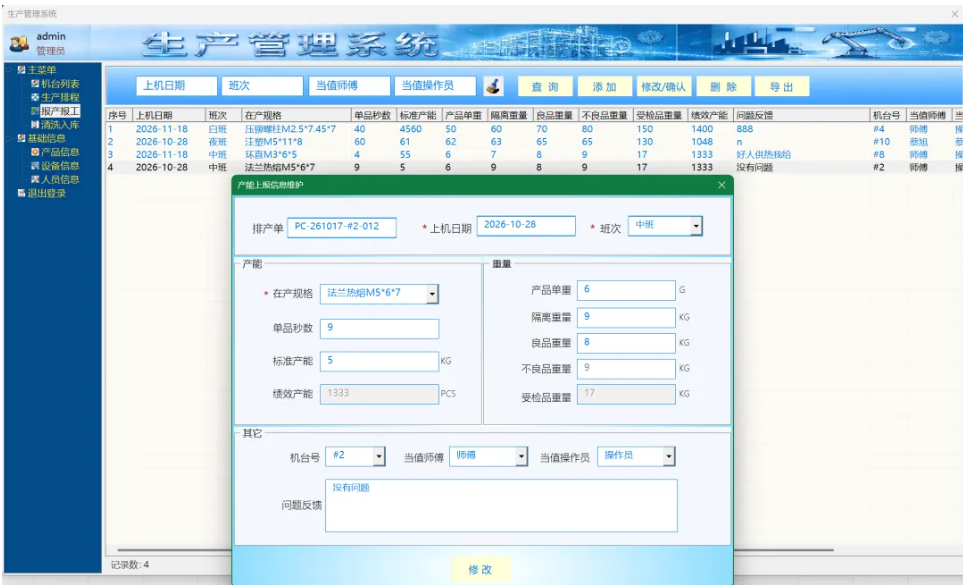
Task: Open the 当值操作员 dropdown in the dialog
Action: 669,456
